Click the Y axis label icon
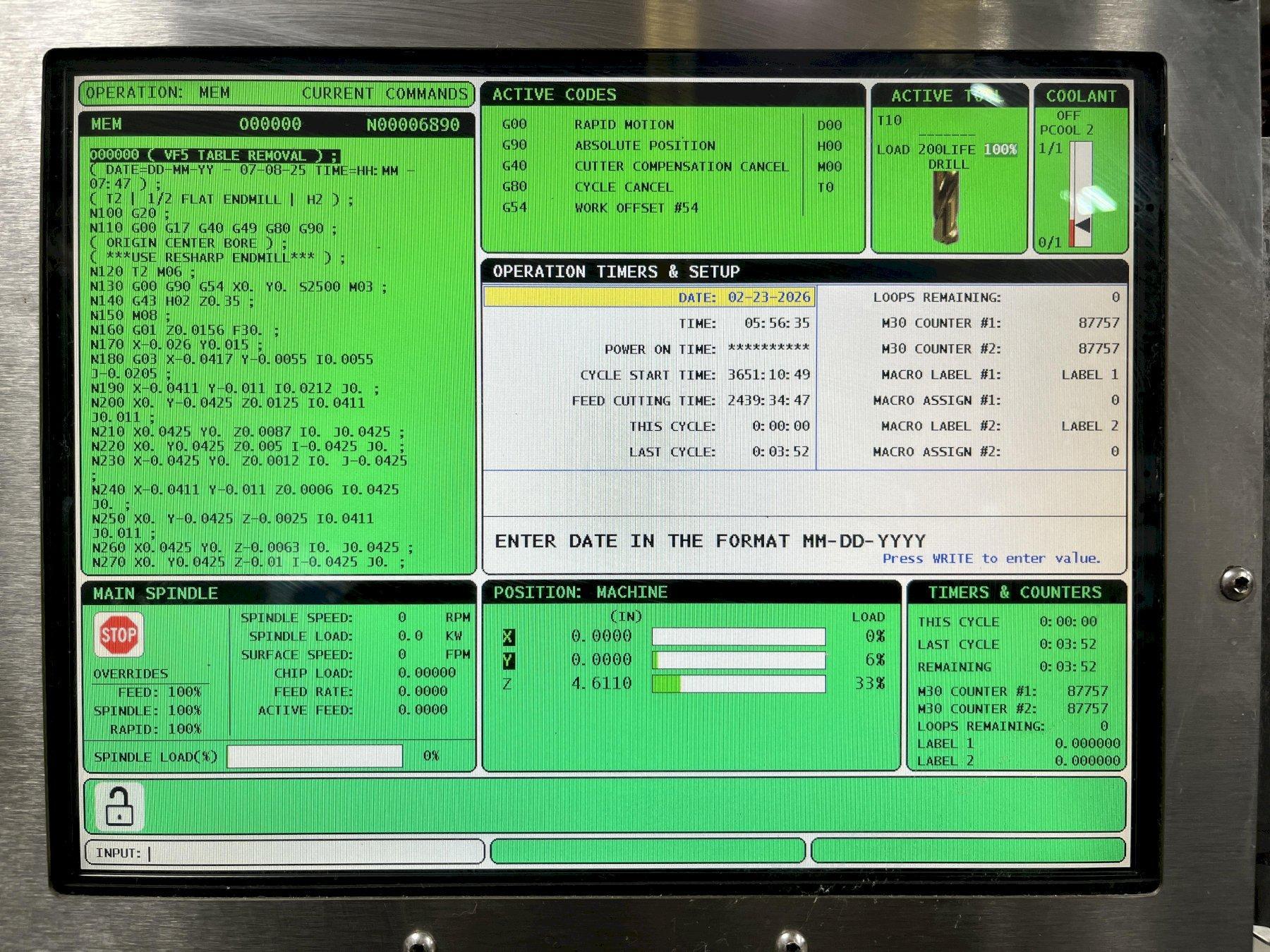Image resolution: width=1270 pixels, height=952 pixels. pyautogui.click(x=509, y=661)
